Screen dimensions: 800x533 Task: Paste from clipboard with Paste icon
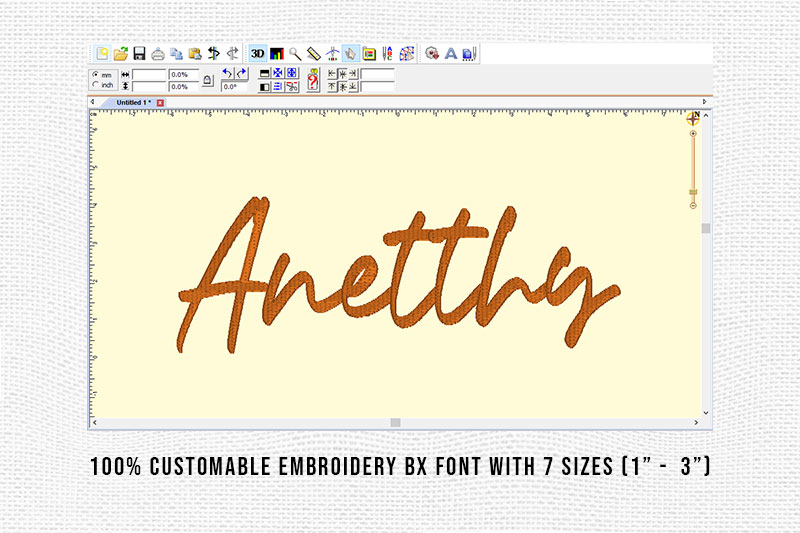click(x=195, y=54)
